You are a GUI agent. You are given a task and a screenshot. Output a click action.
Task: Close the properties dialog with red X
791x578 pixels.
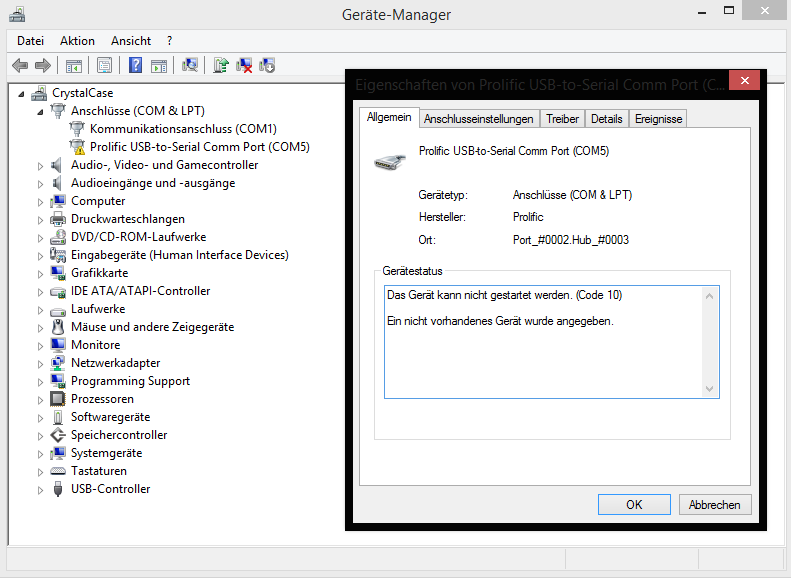(x=745, y=81)
